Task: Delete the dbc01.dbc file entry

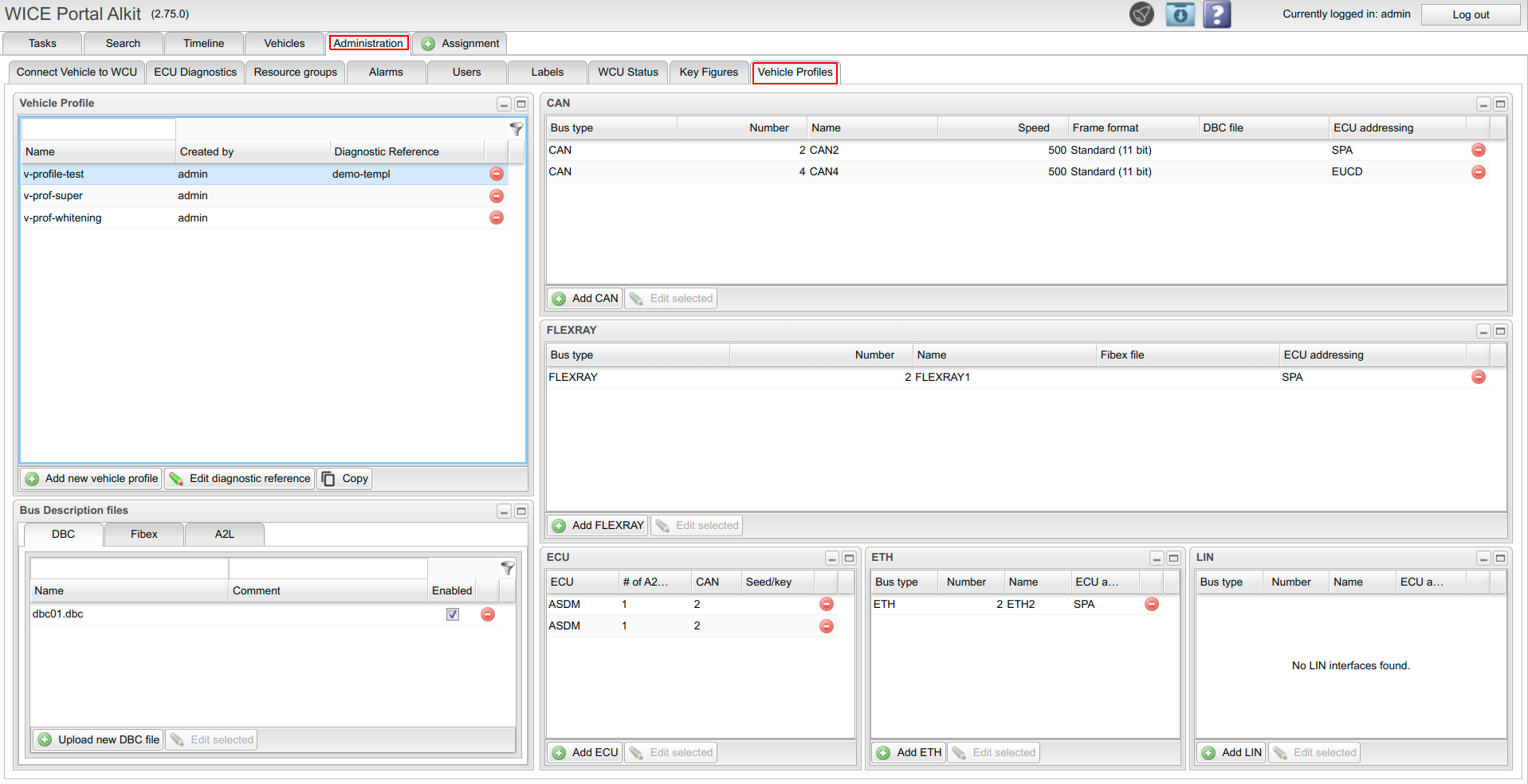Action: click(x=488, y=614)
